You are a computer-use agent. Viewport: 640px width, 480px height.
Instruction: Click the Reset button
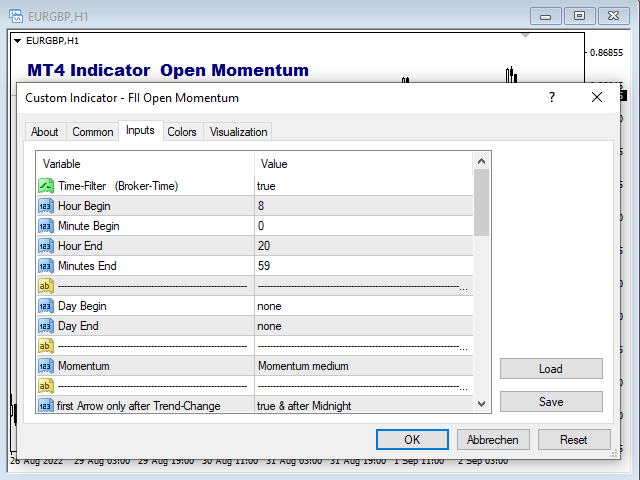pyautogui.click(x=574, y=440)
